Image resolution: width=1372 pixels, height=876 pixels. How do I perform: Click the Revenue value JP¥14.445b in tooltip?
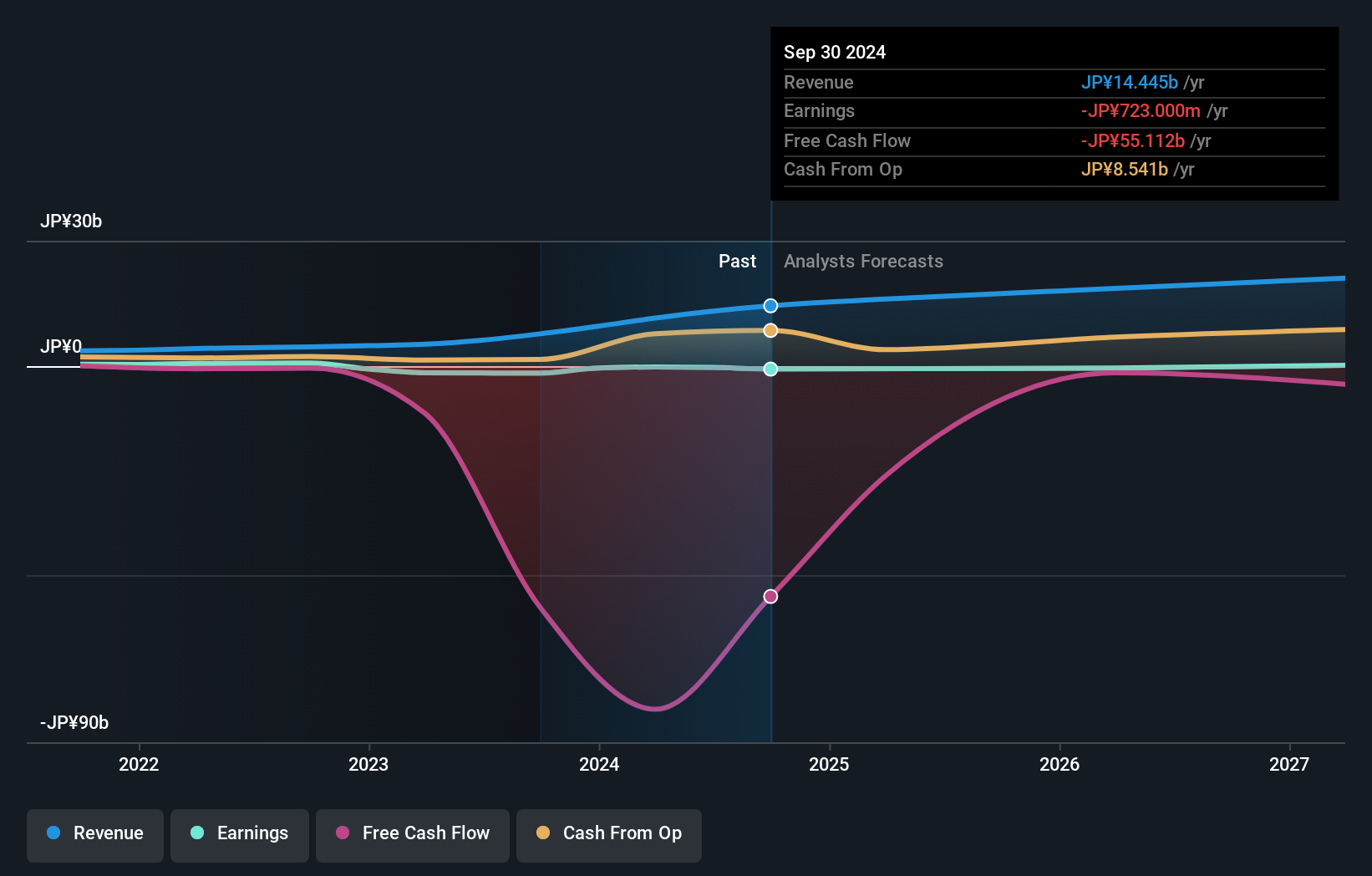pyautogui.click(x=1130, y=82)
